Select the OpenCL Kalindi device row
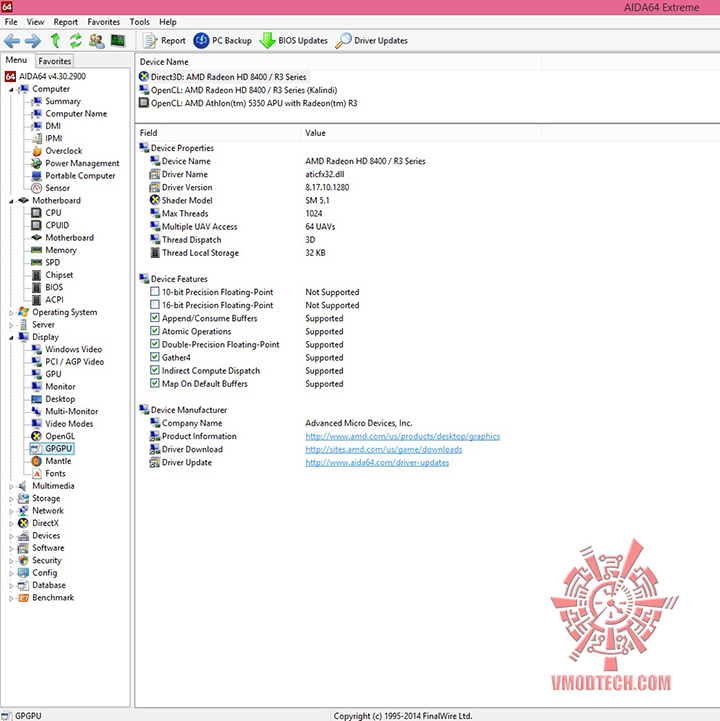720x721 pixels. [238, 90]
